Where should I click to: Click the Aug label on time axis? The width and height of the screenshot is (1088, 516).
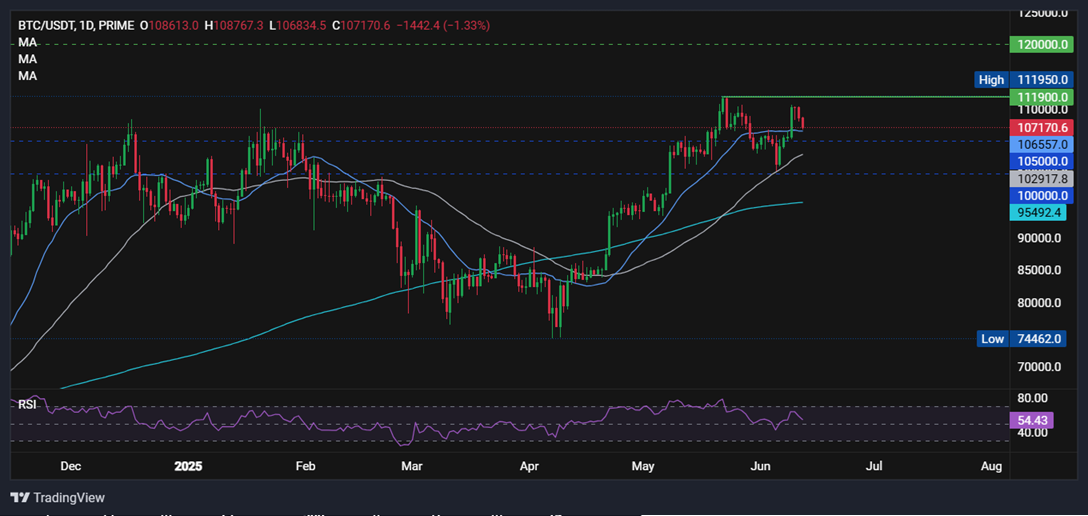[992, 467]
